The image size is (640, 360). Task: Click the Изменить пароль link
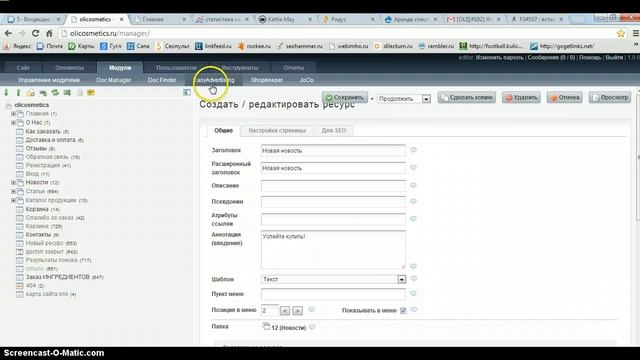click(x=500, y=58)
